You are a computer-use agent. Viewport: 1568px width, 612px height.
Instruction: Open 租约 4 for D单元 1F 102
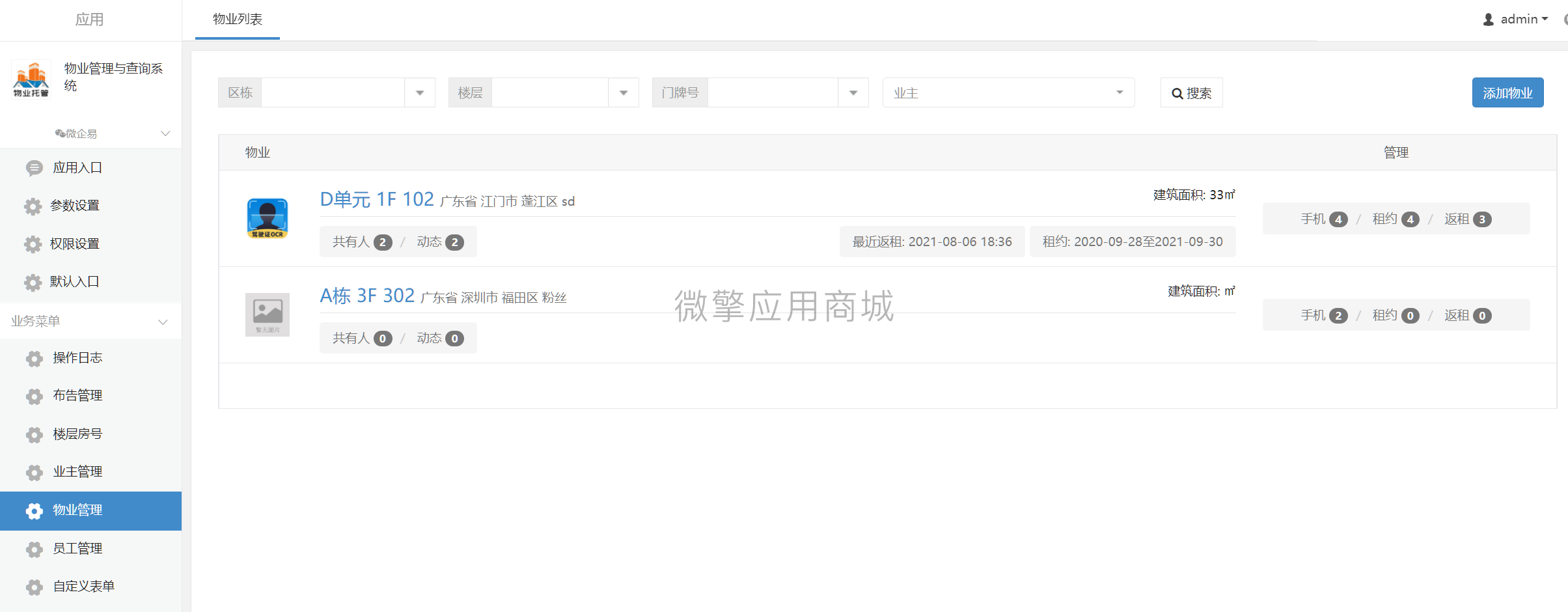pyautogui.click(x=1396, y=219)
